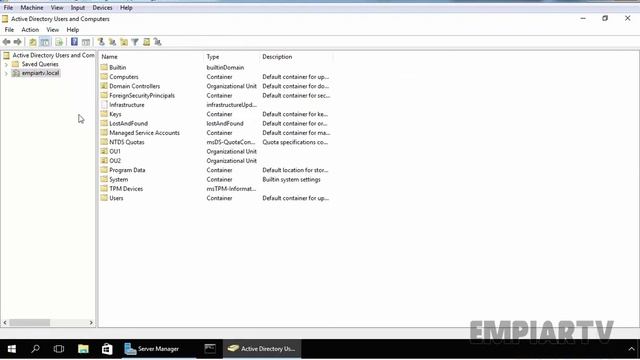Click the Users container folder icon
The image size is (640, 360).
pyautogui.click(x=104, y=198)
